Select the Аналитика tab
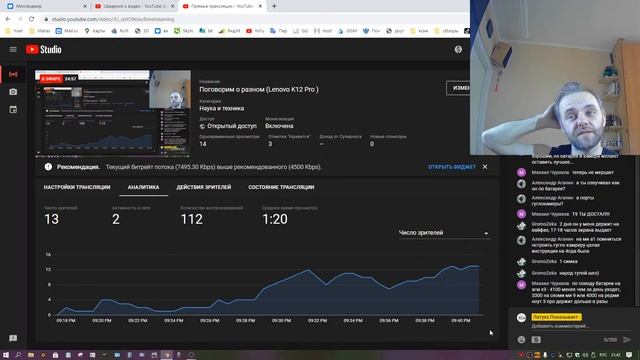 point(143,187)
